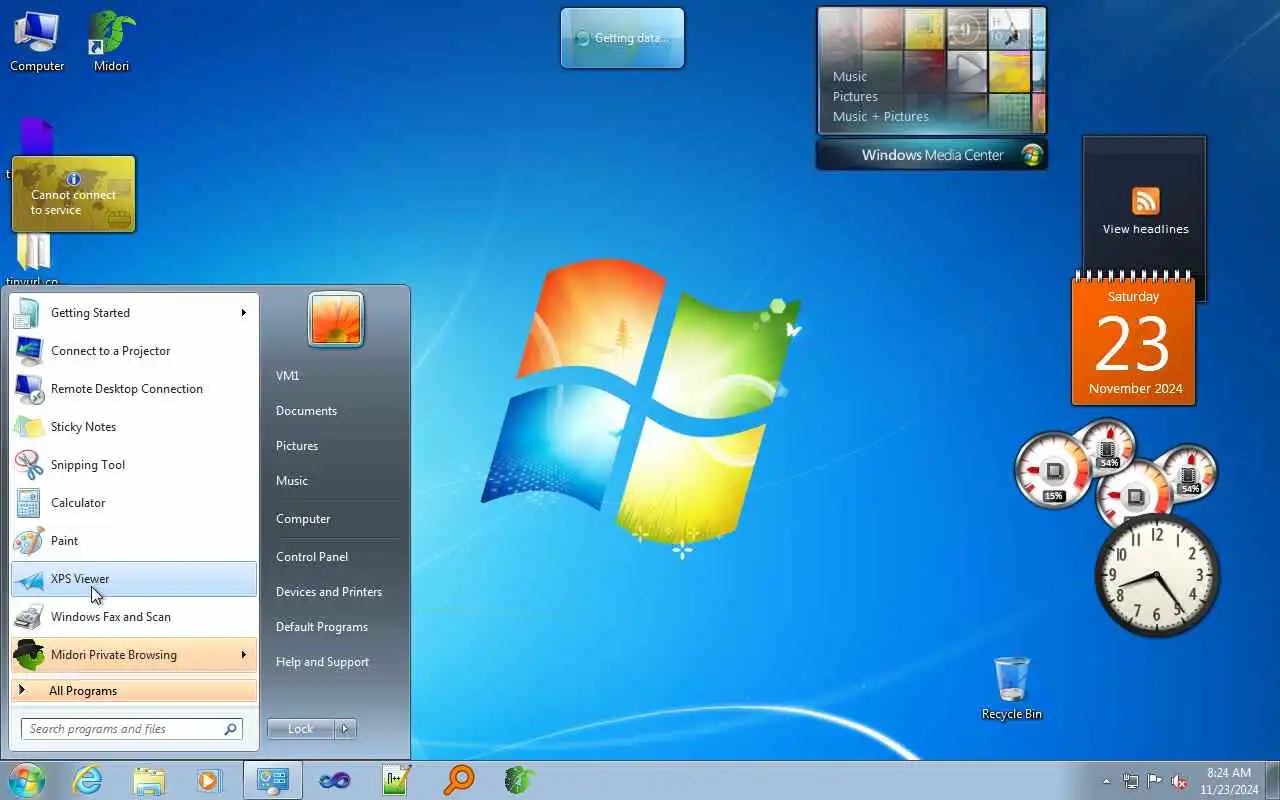Select Music in Media Center gadget
1280x800 pixels.
coord(850,77)
